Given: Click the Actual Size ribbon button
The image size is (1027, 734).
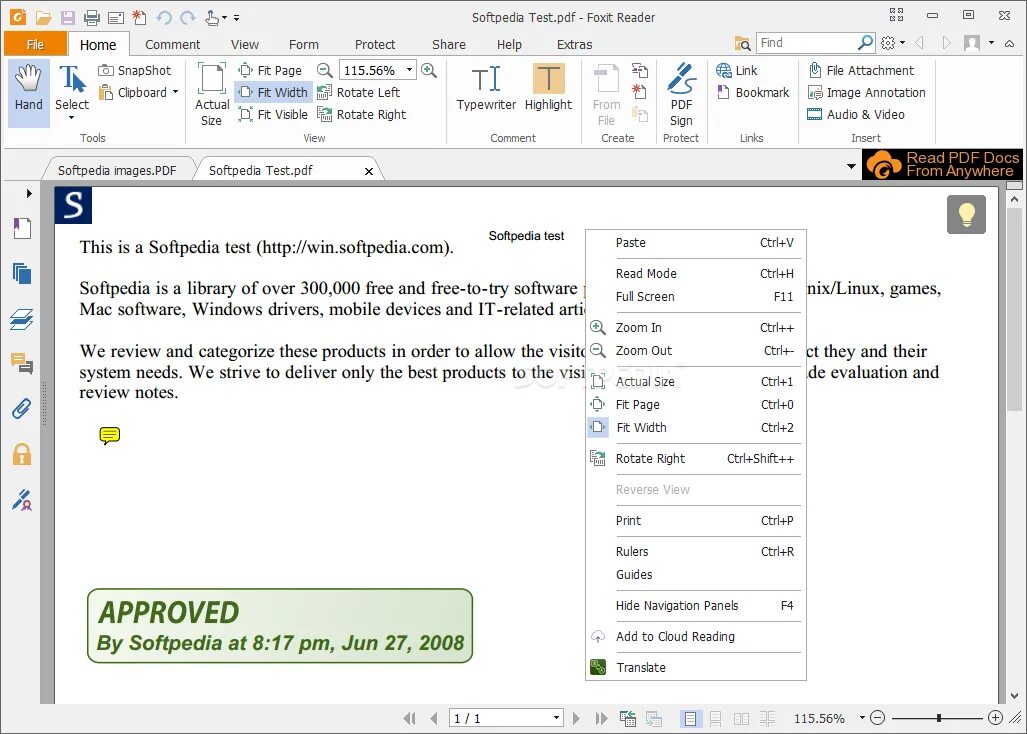Looking at the screenshot, I should pos(212,94).
